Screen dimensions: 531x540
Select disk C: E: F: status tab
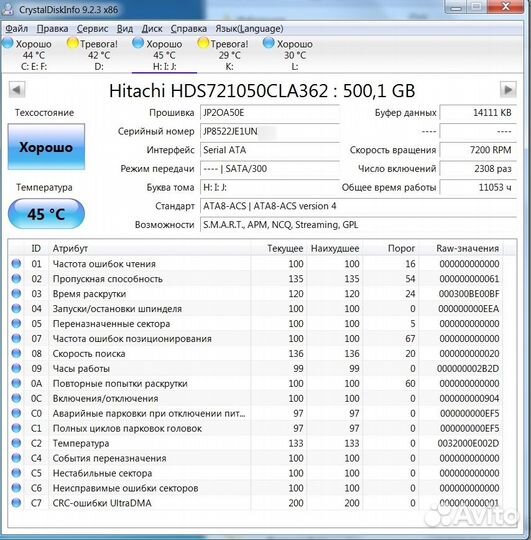(x=33, y=55)
